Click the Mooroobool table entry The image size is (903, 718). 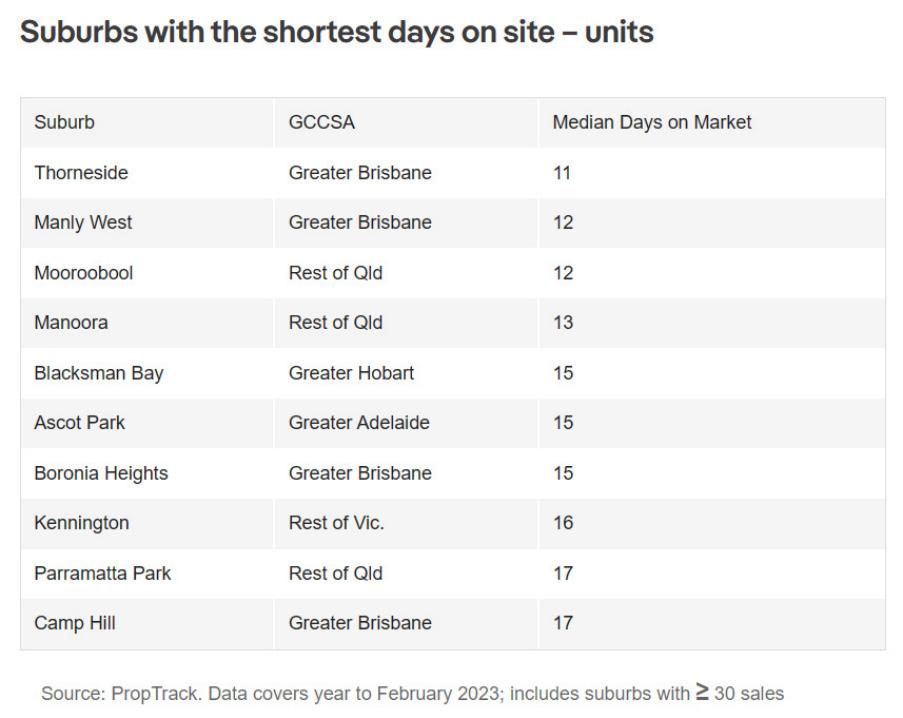[x=83, y=273]
